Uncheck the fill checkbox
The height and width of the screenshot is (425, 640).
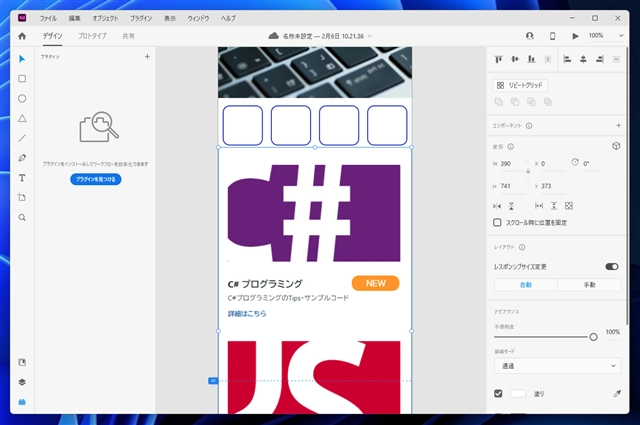pyautogui.click(x=498, y=394)
